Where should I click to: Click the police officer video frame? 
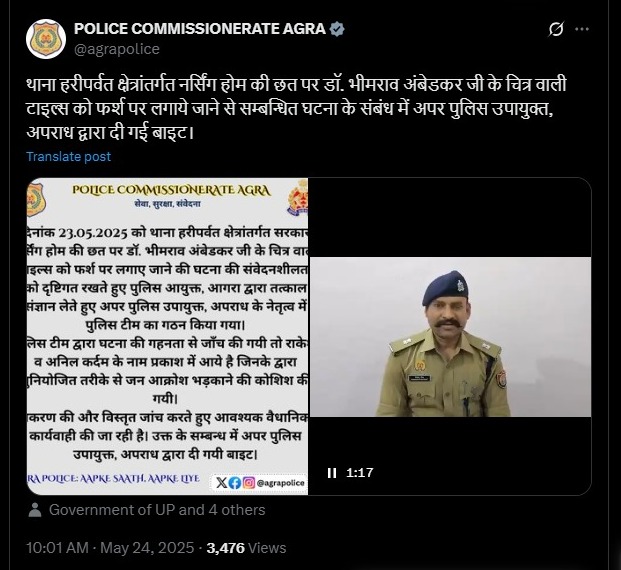pos(450,337)
